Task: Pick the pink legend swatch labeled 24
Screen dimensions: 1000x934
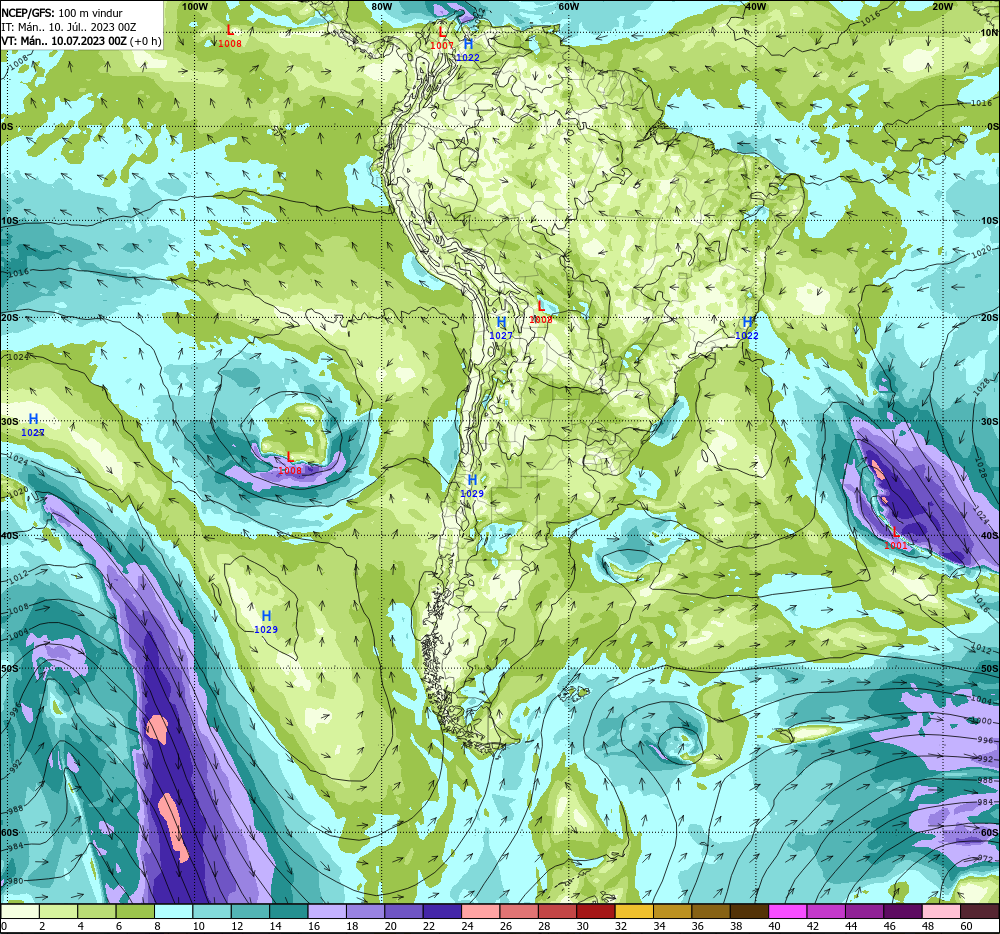Action: tap(480, 911)
